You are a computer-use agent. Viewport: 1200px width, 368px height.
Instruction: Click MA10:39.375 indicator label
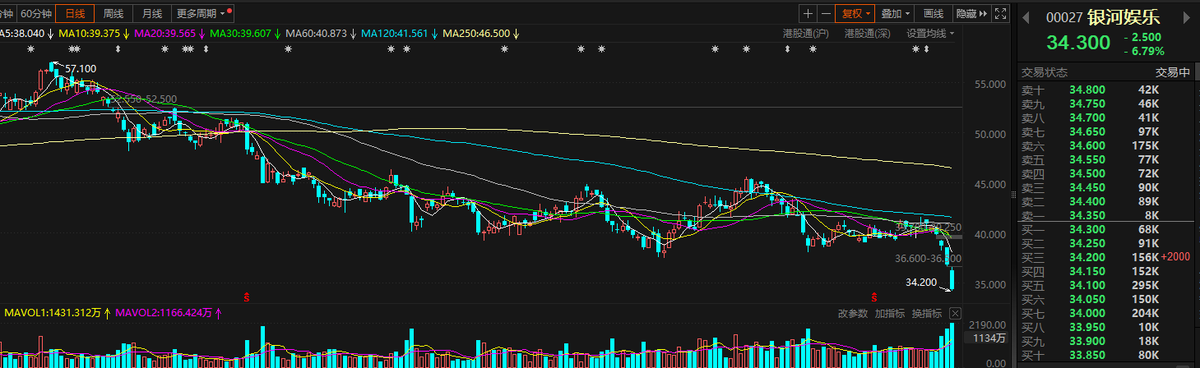click(94, 33)
